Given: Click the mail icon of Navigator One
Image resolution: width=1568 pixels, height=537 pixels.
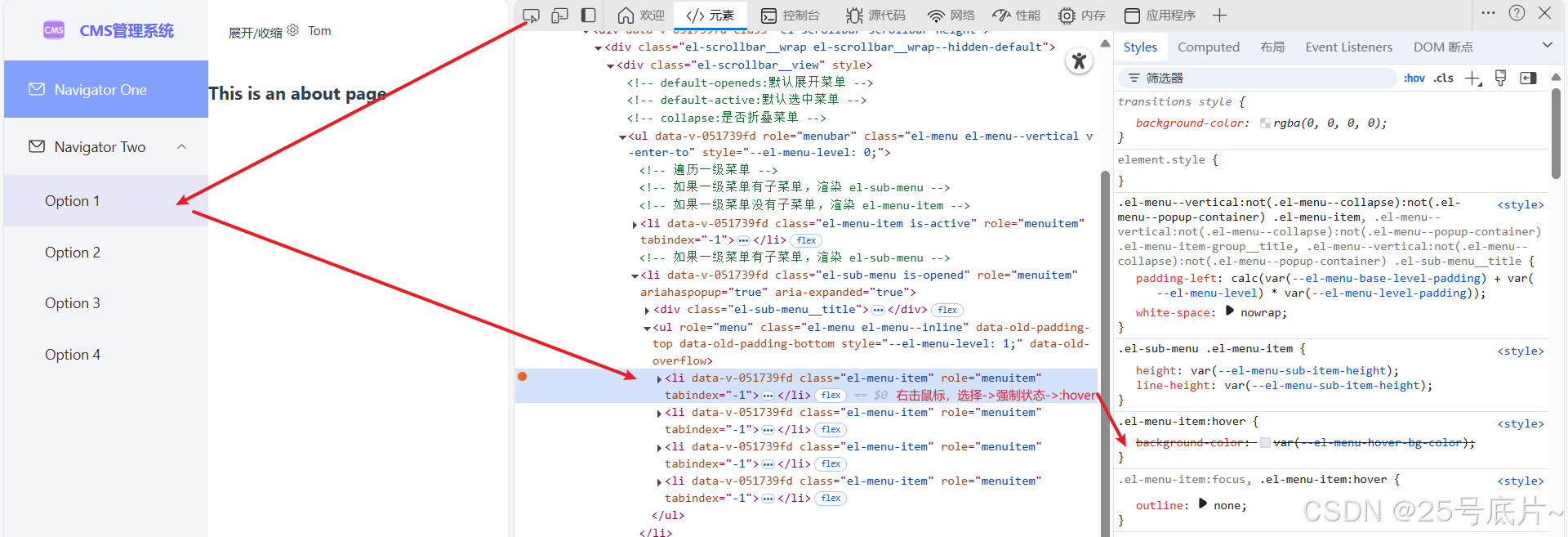Looking at the screenshot, I should pyautogui.click(x=37, y=89).
